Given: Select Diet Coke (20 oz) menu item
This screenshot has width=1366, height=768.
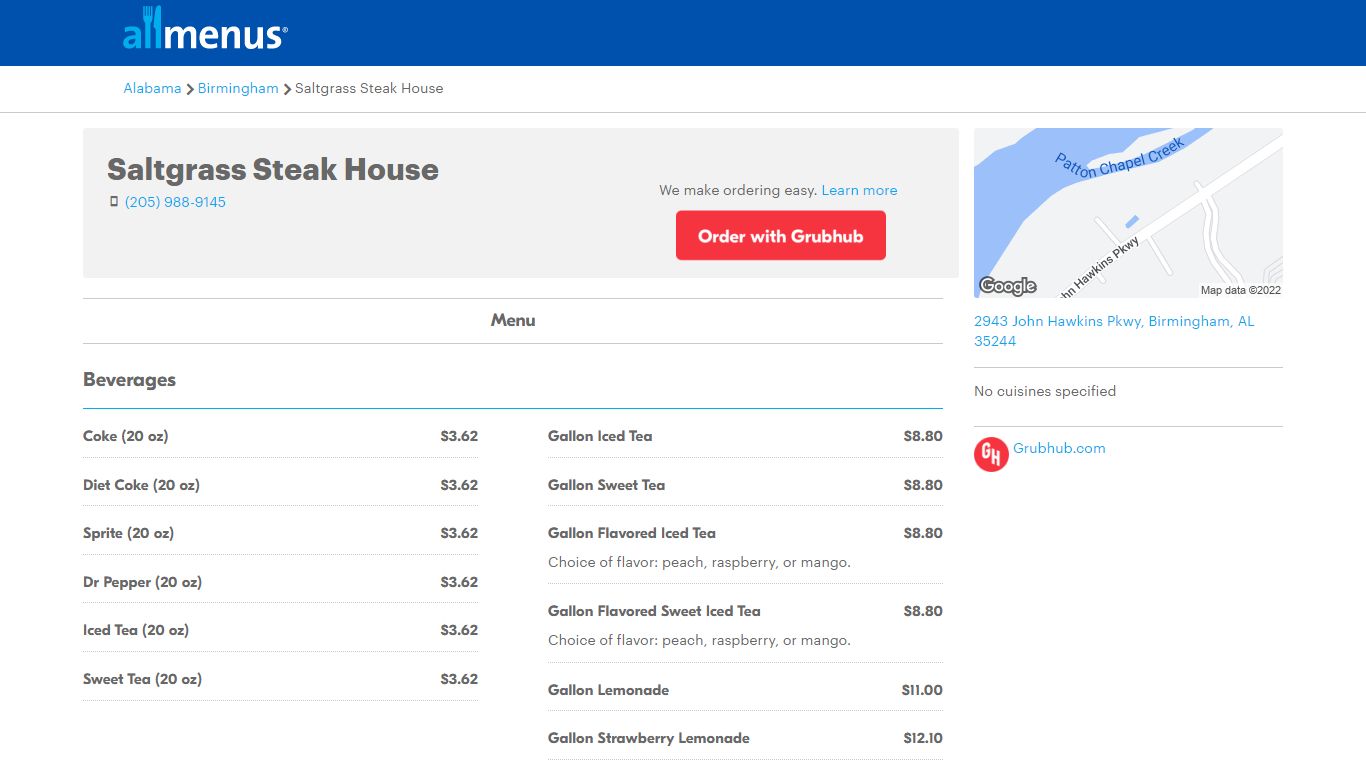Looking at the screenshot, I should pos(141,485).
